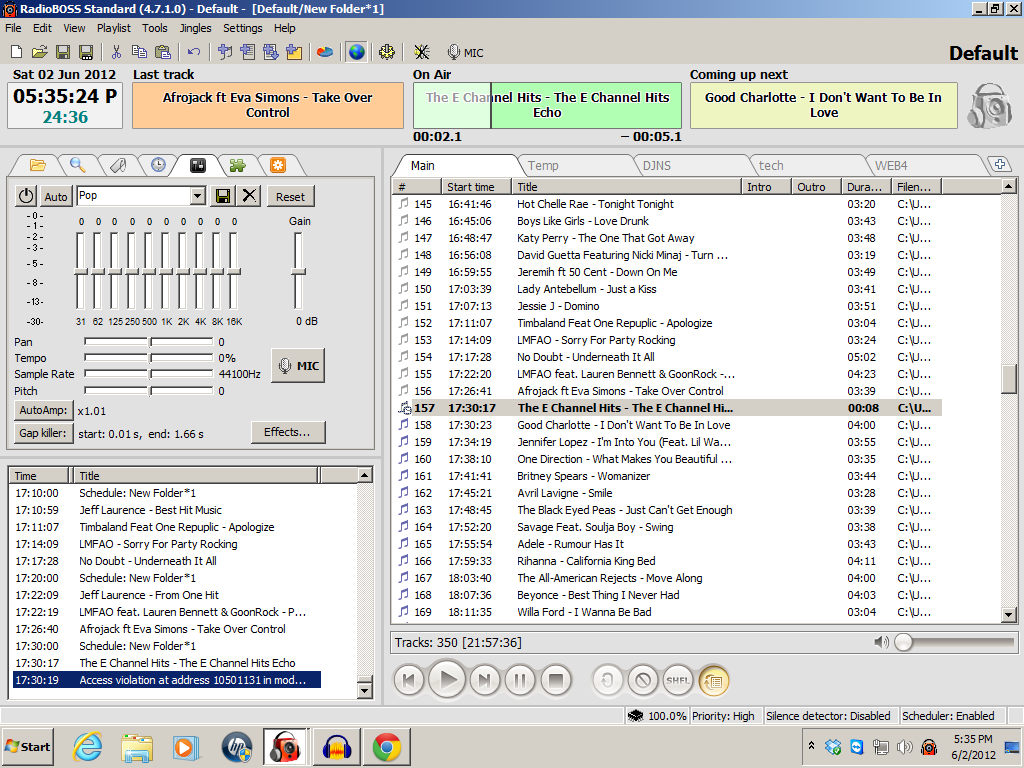Viewport: 1024px width, 768px height.
Task: Click the large MIC button in the equalizer panel
Action: click(x=298, y=366)
